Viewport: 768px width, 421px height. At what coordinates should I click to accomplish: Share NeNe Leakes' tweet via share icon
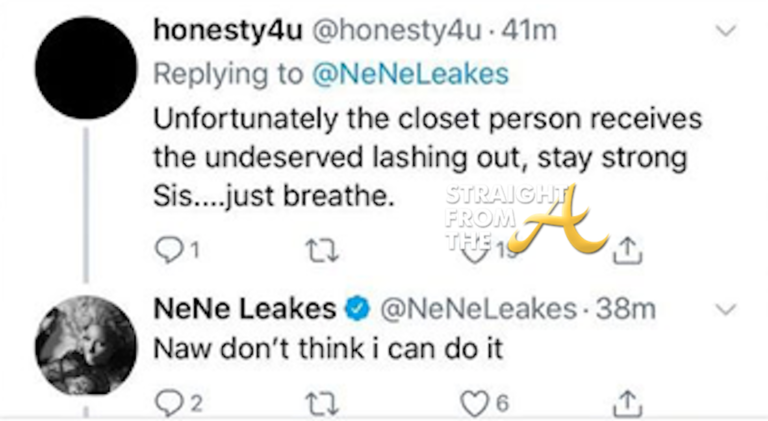pos(627,402)
